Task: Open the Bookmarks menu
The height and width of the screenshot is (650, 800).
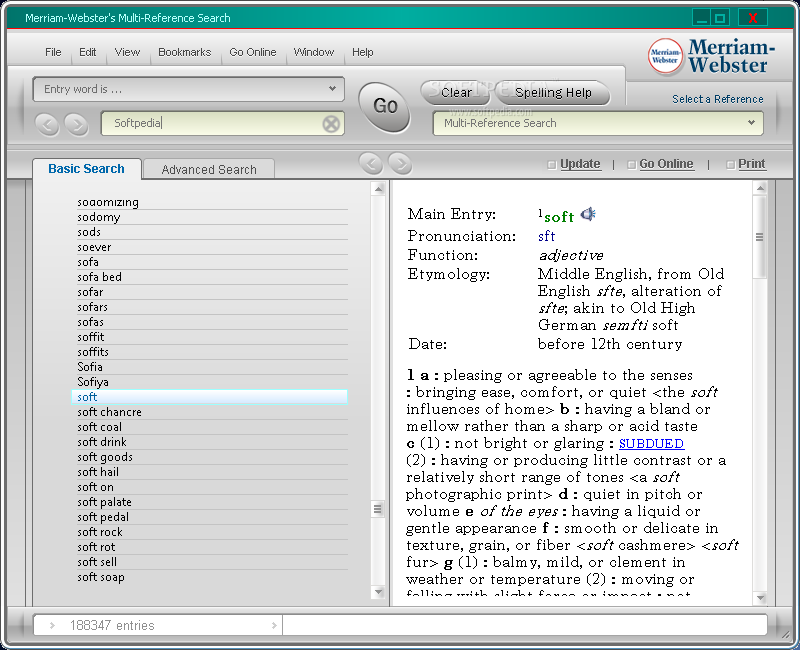Action: tap(184, 52)
